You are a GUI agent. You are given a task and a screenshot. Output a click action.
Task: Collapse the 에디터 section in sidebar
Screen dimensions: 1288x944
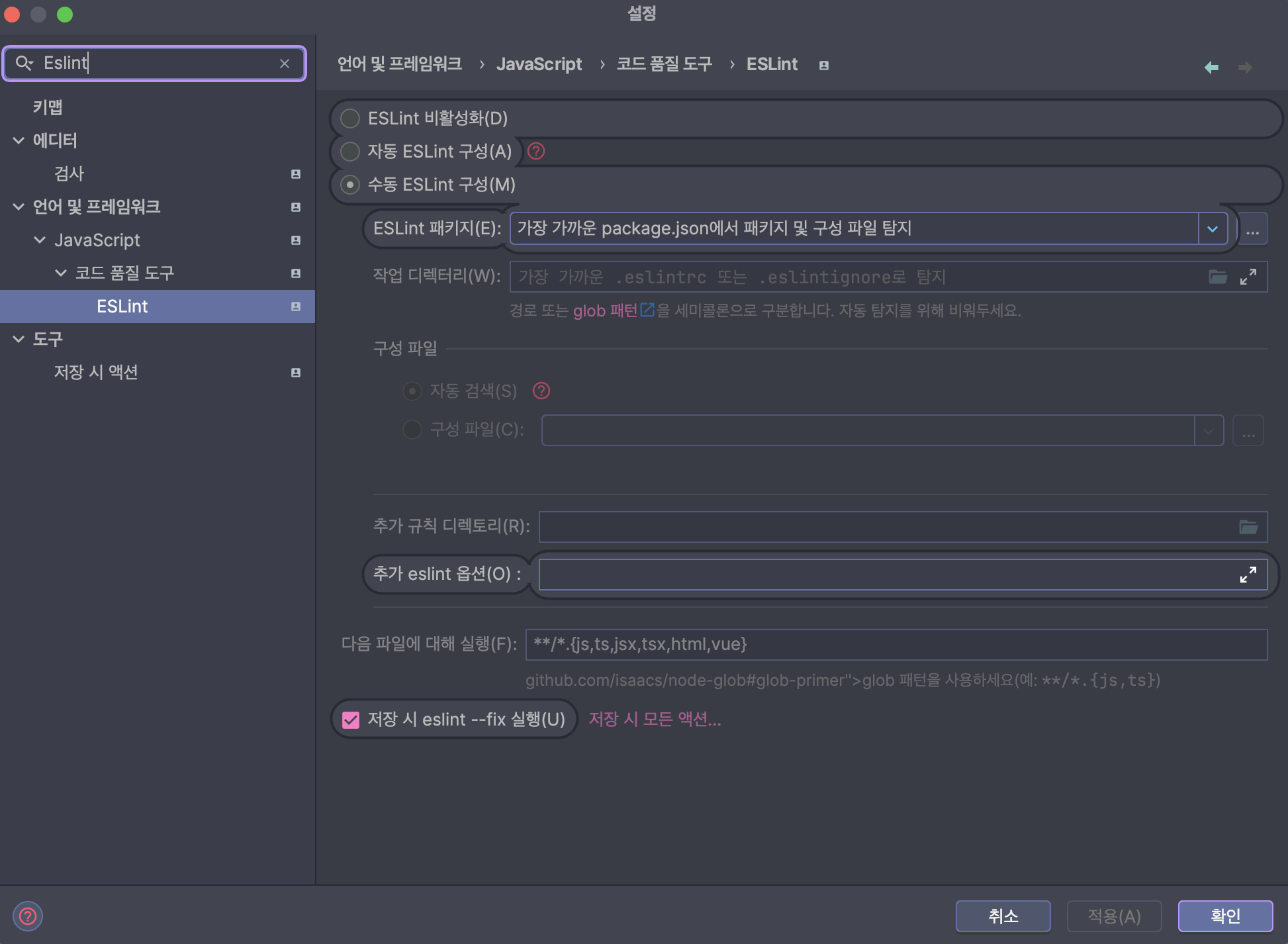coord(19,140)
